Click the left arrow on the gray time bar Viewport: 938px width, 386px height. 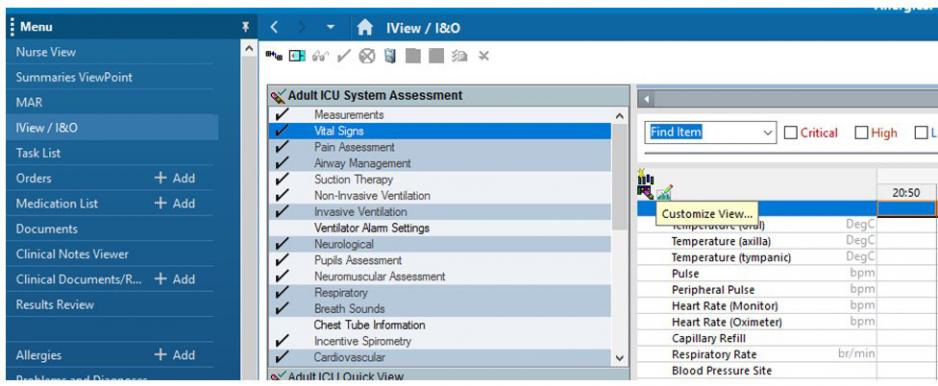point(647,98)
